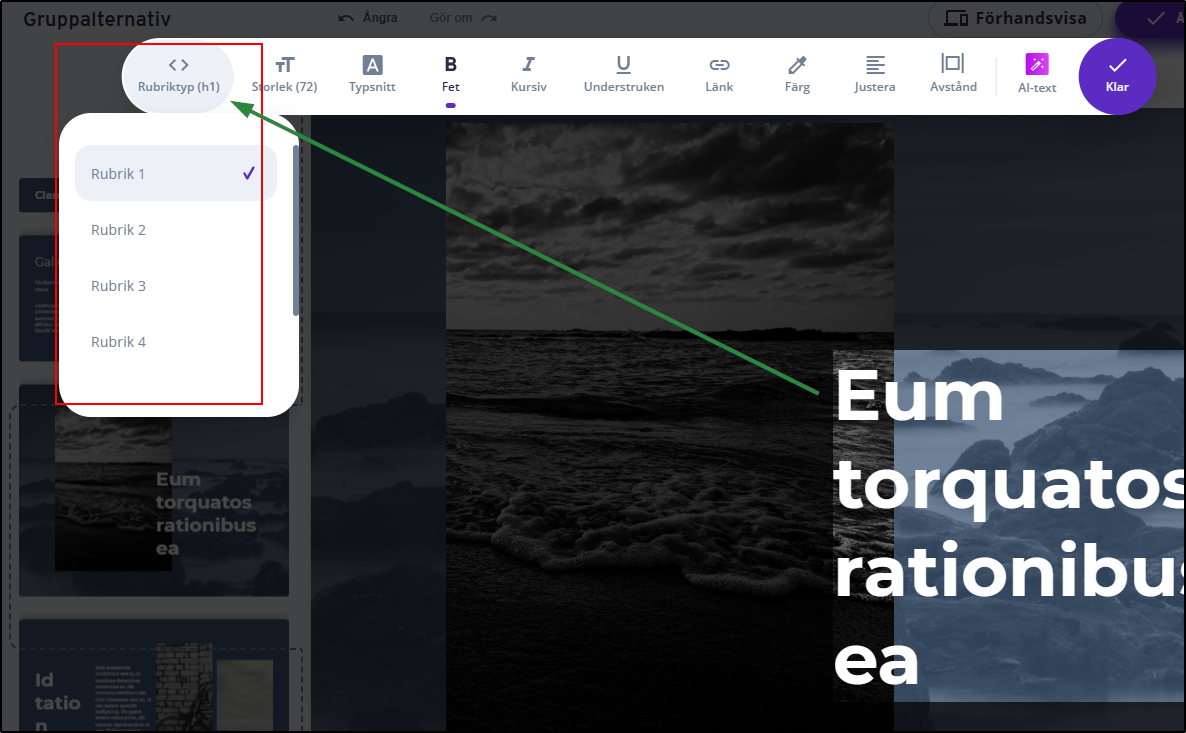Adjust alignment using the Justera icon
This screenshot has height=733, width=1186.
(x=874, y=75)
